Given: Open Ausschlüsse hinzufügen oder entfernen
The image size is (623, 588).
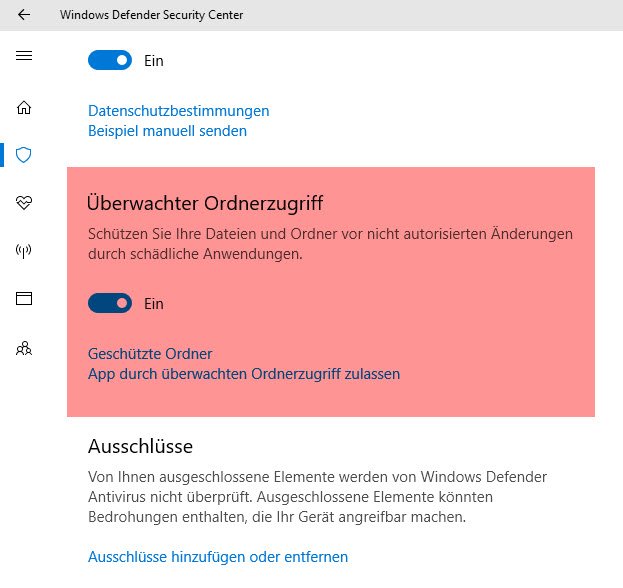Looking at the screenshot, I should [x=218, y=556].
